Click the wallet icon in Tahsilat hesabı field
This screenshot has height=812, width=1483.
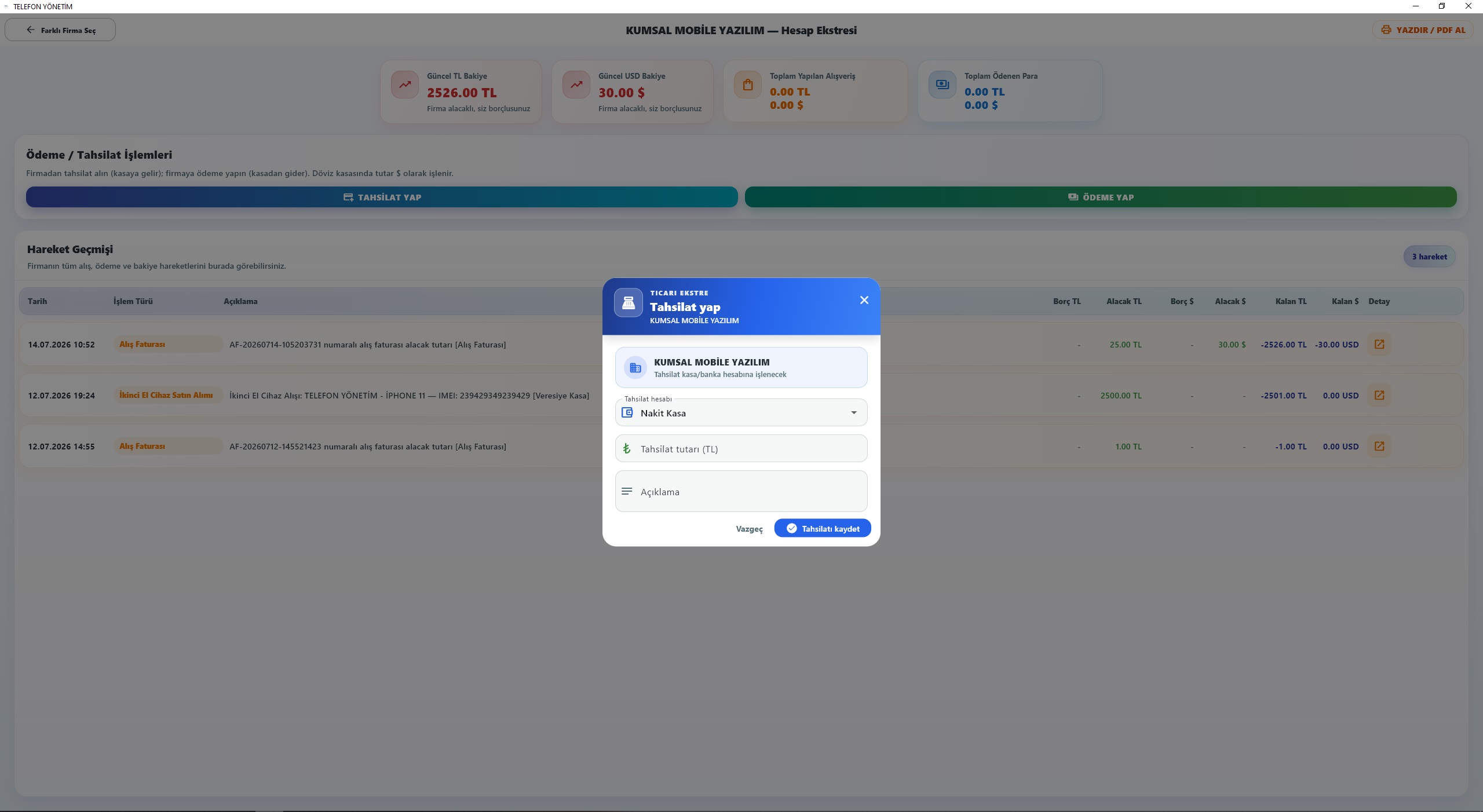[627, 412]
